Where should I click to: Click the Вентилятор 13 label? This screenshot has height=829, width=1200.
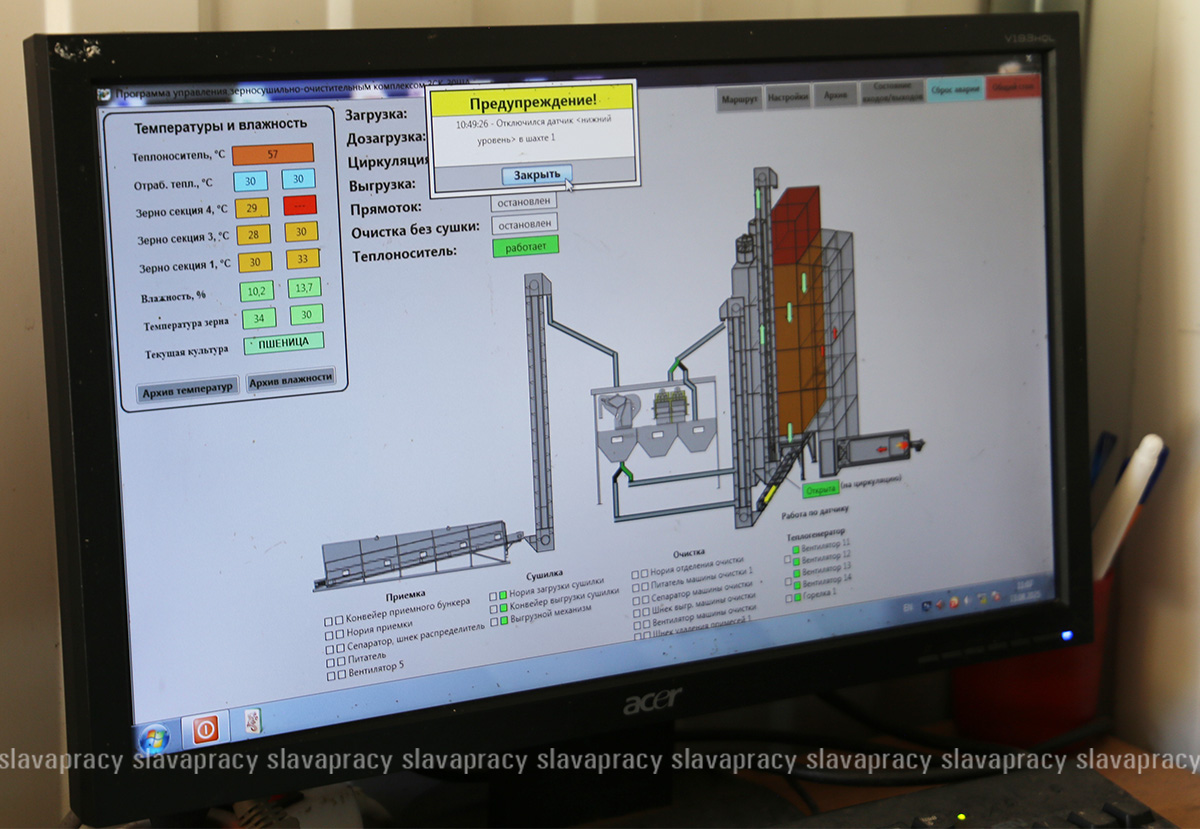pos(827,570)
